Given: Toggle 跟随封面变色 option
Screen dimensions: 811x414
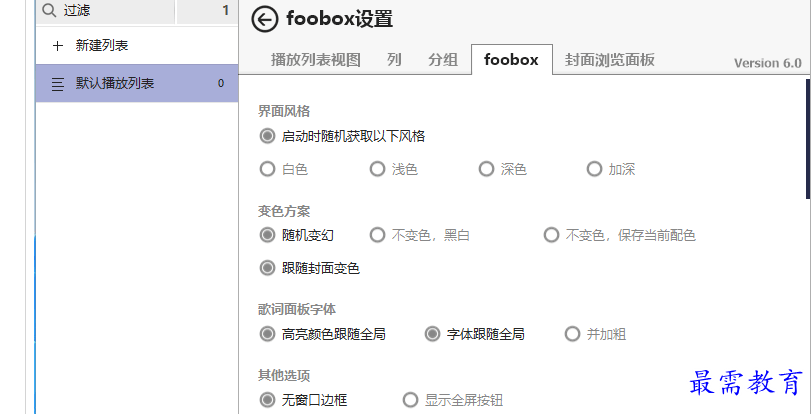Looking at the screenshot, I should click(x=267, y=268).
